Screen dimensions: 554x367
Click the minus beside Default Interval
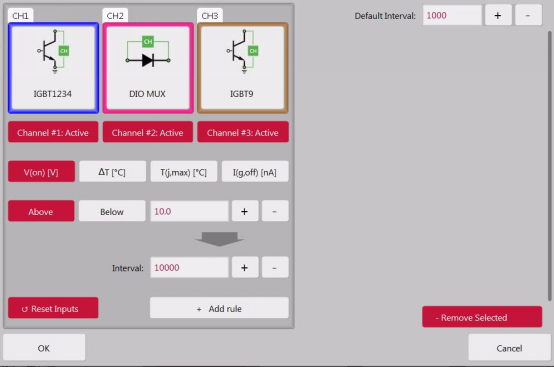pyautogui.click(x=528, y=15)
